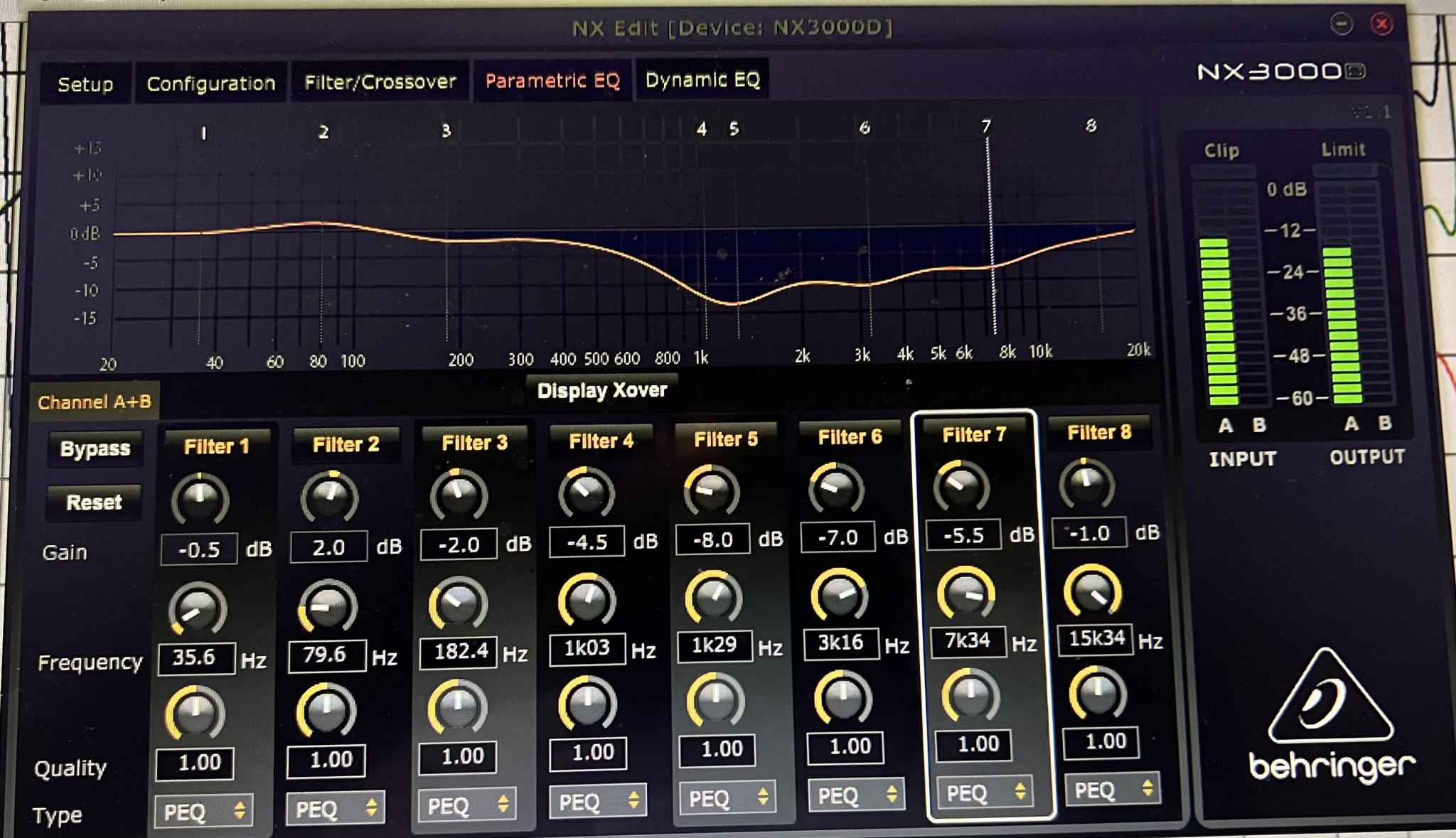Select band marker 1 on graph
The height and width of the screenshot is (838, 1456).
tap(203, 133)
